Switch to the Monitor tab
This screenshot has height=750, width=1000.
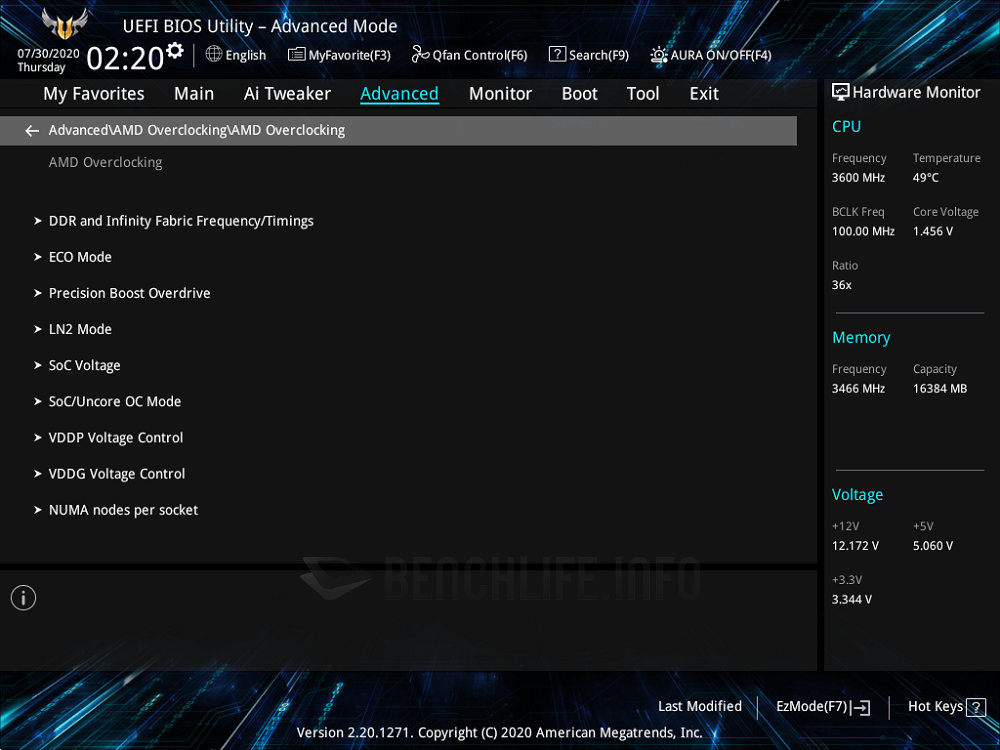pyautogui.click(x=500, y=93)
